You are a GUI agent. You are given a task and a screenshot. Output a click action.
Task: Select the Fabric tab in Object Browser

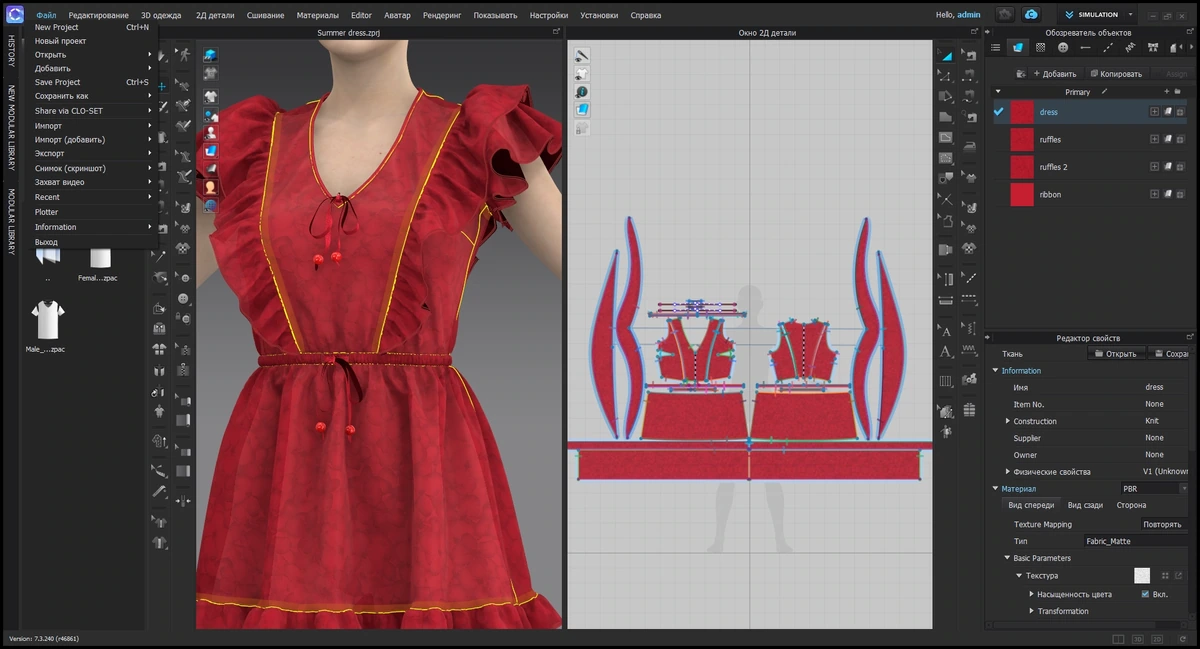pos(1017,47)
